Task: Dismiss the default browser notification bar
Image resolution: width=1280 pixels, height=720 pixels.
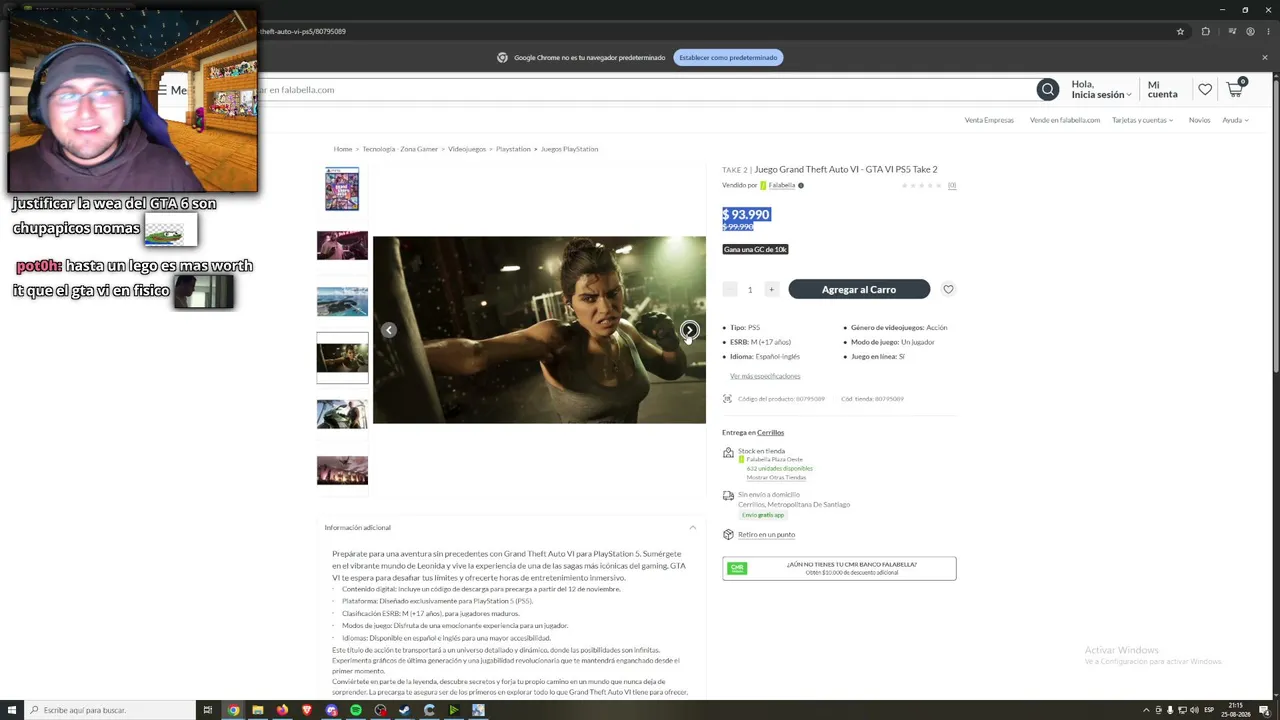Action: tap(1264, 58)
